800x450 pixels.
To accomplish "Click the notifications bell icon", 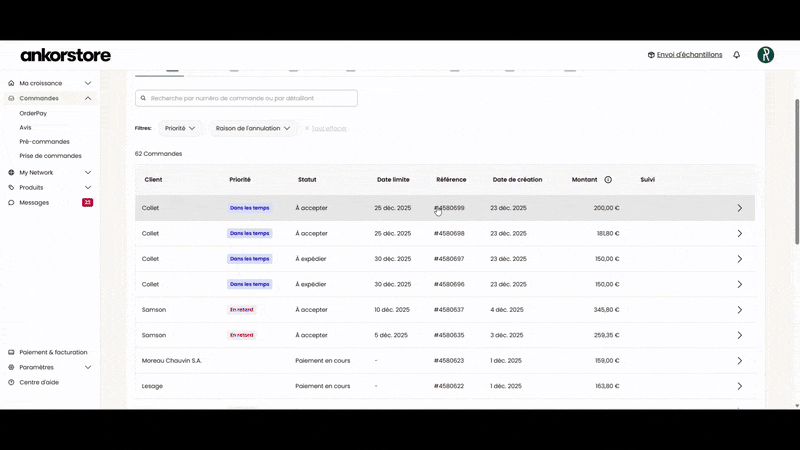I will (737, 55).
